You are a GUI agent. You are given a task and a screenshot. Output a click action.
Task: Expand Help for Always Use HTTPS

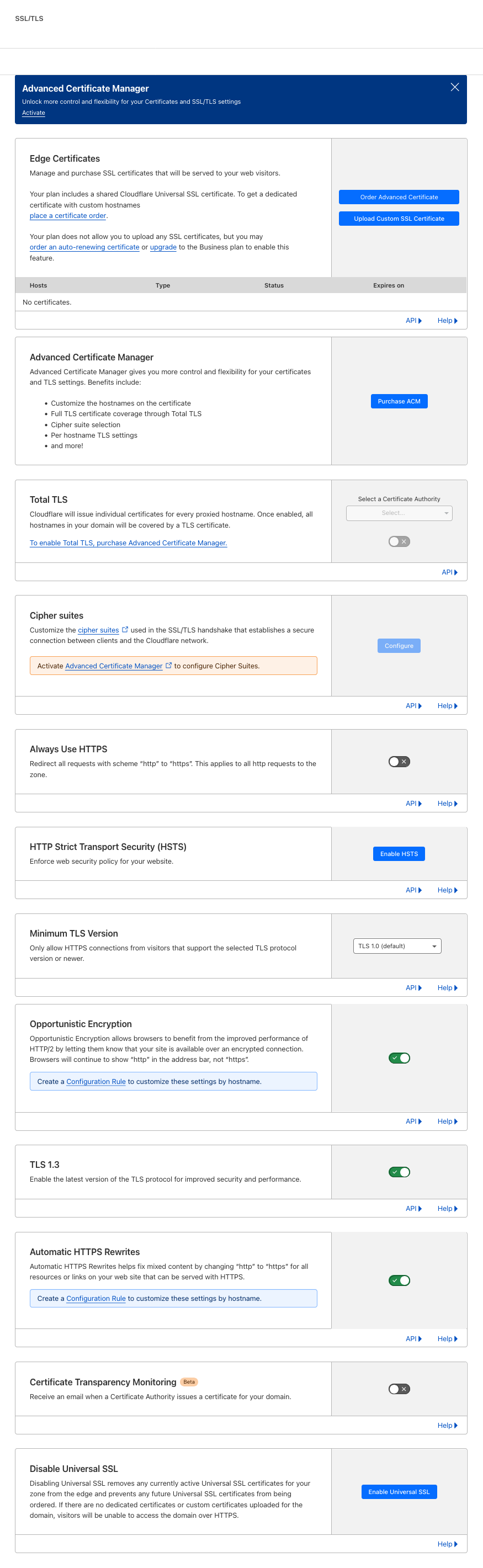(x=448, y=804)
